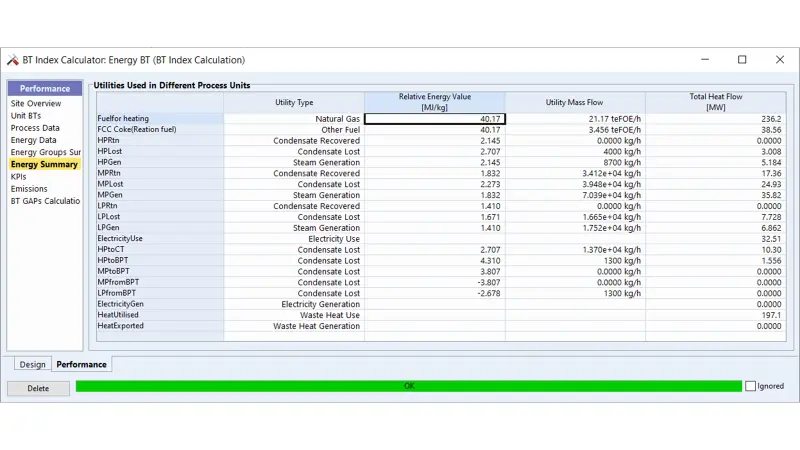
Task: Click the 'HPRtn' row label
Action: (x=160, y=140)
